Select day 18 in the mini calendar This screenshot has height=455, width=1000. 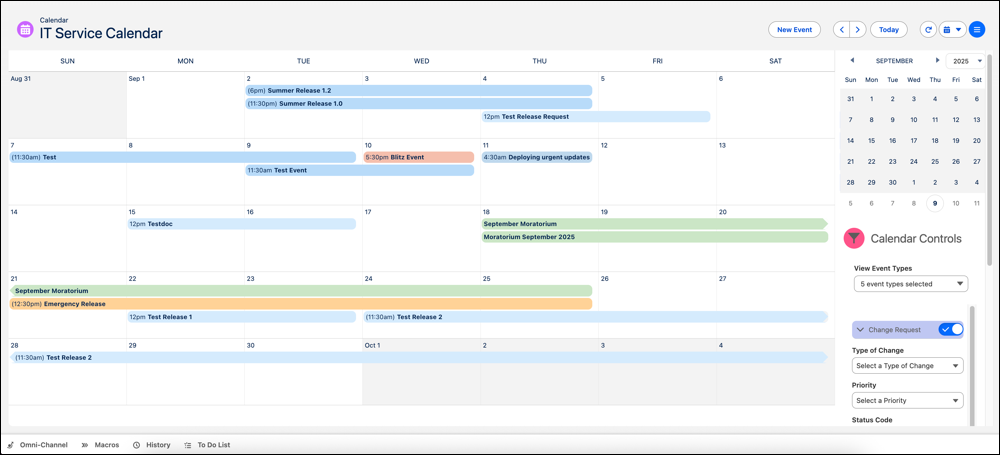coord(935,140)
